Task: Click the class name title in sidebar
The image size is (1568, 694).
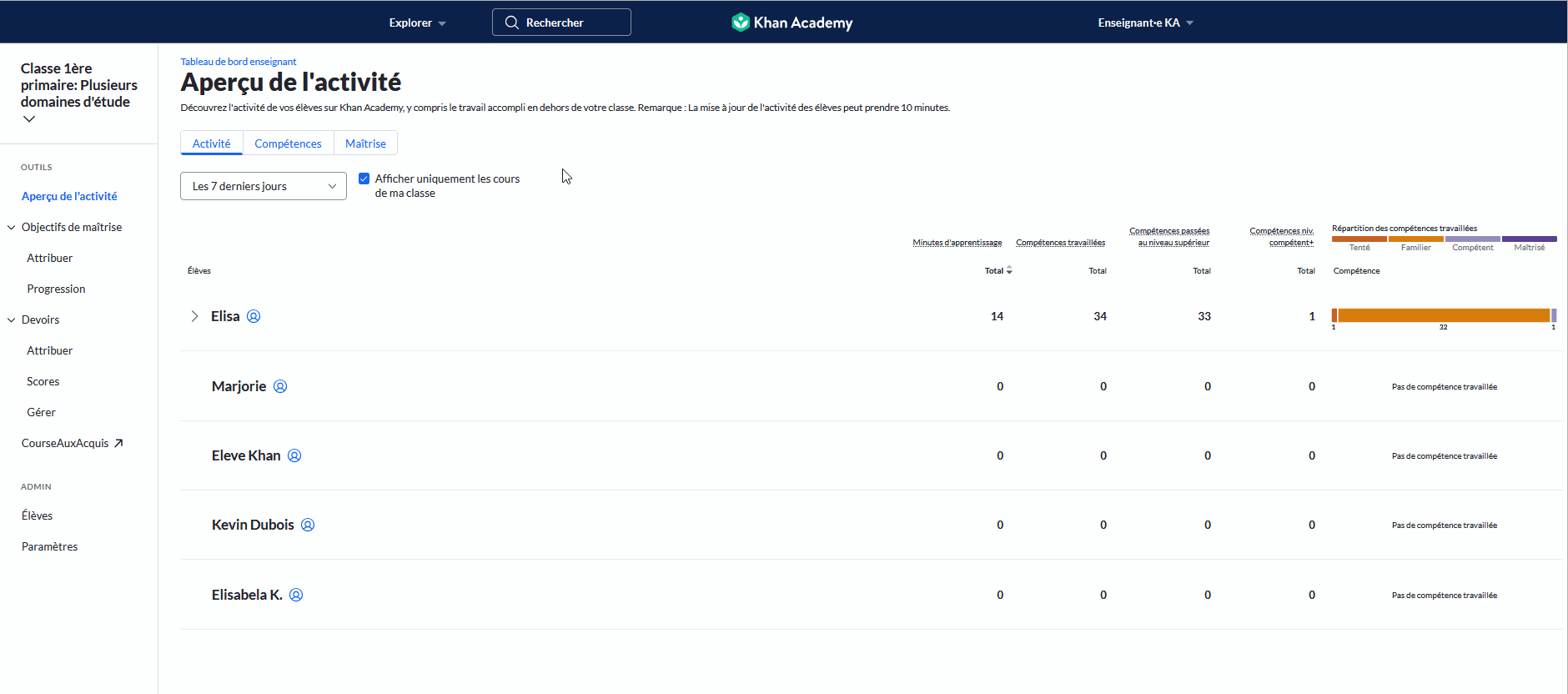Action: pos(79,85)
